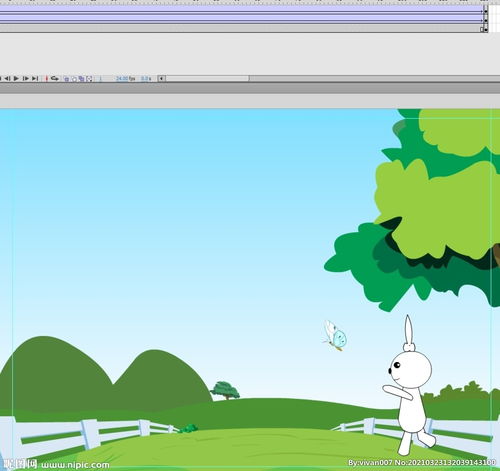Screen dimensions: 500x471
Task: Play the timeline animation
Action: pos(16,79)
